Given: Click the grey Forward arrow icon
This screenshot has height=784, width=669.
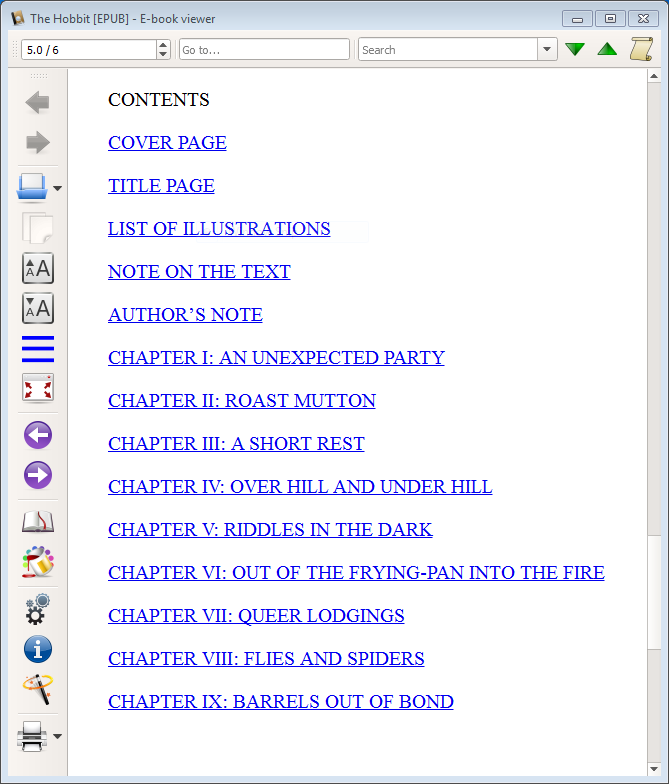Looking at the screenshot, I should tap(38, 142).
